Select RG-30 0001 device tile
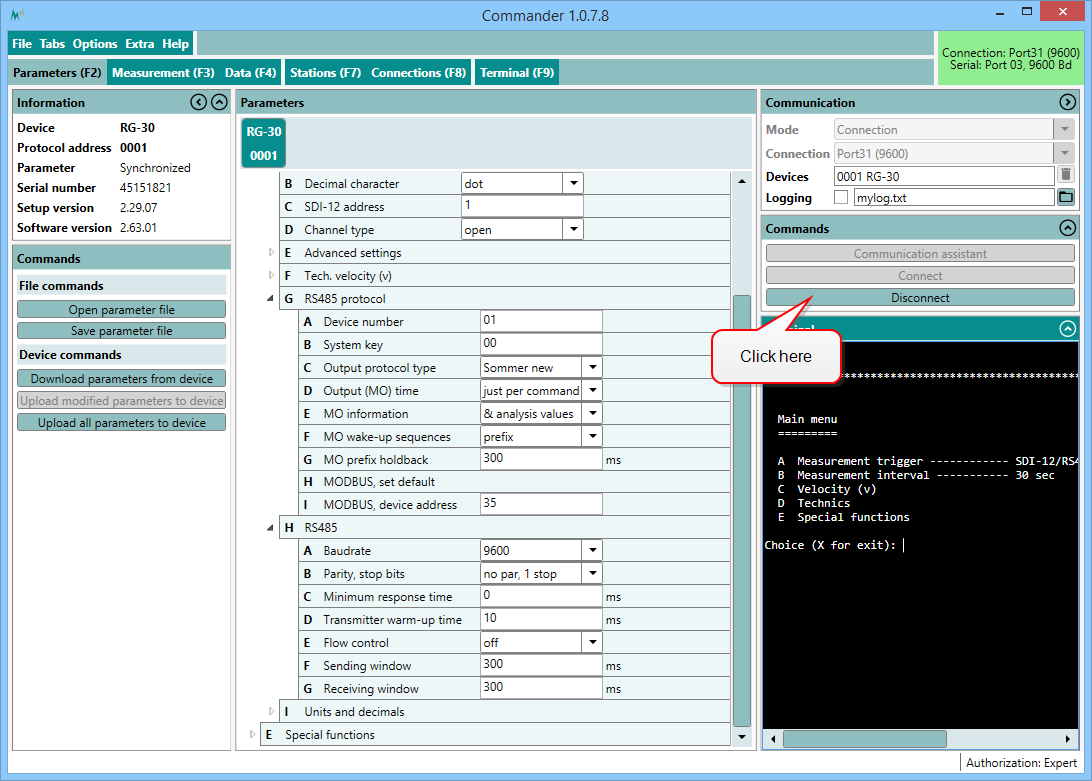Screen dimensions: 1092x781 tap(264, 144)
